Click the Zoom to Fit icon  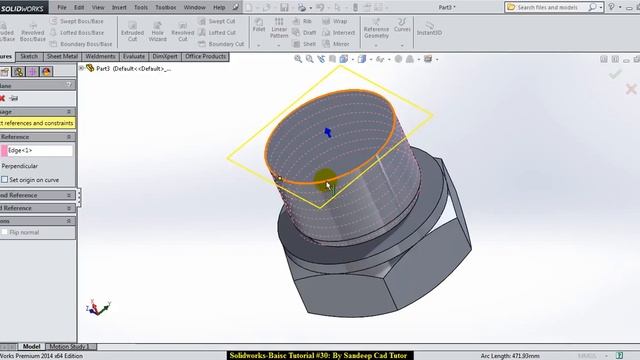point(298,59)
